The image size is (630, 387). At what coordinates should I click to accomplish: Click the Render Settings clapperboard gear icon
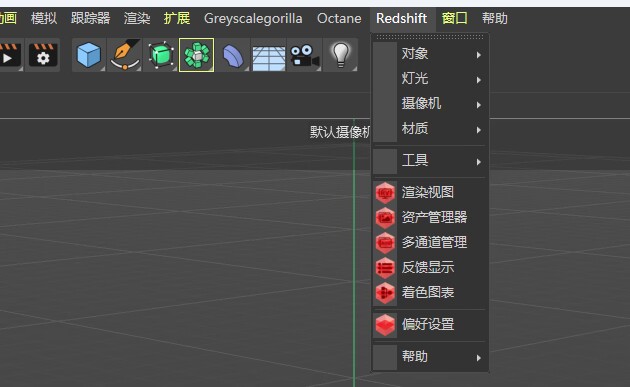pyautogui.click(x=43, y=55)
